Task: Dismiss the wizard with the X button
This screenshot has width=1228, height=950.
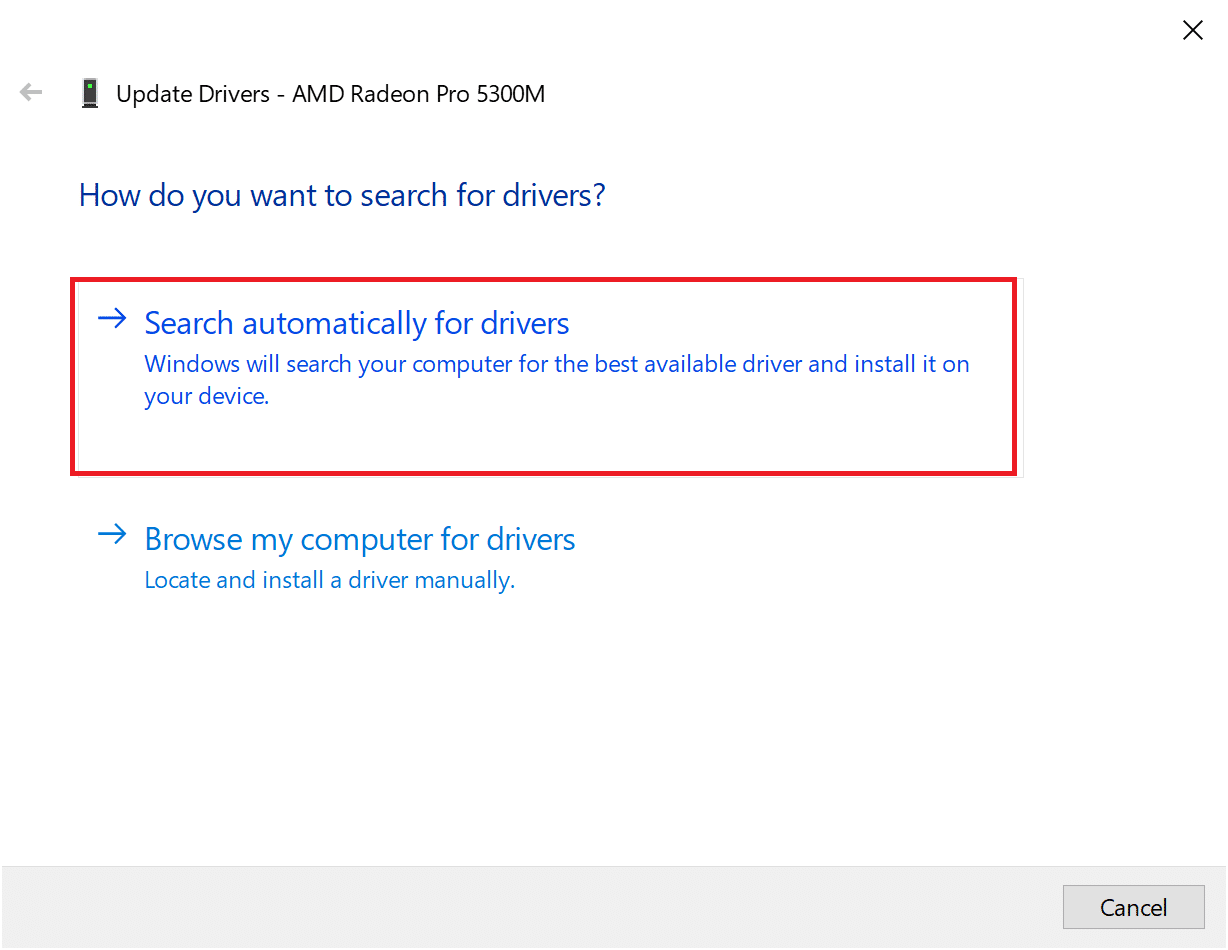Action: pyautogui.click(x=1192, y=30)
